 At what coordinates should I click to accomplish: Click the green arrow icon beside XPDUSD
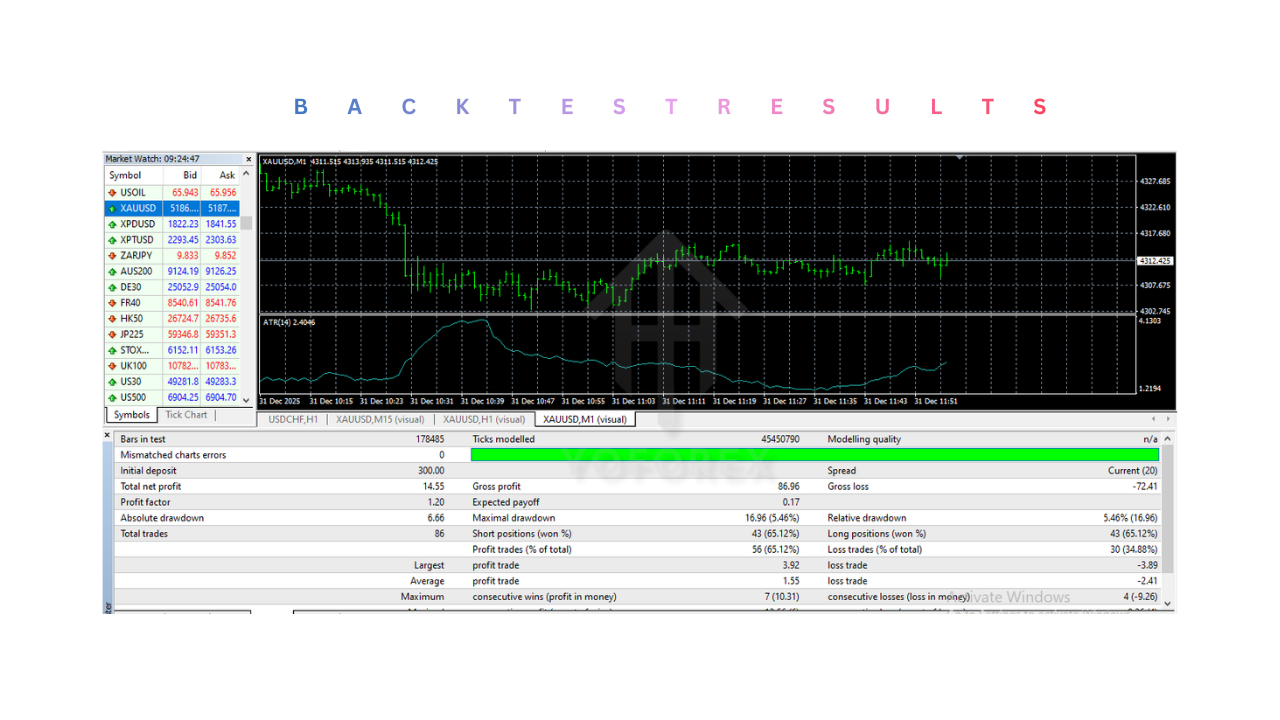click(x=111, y=223)
